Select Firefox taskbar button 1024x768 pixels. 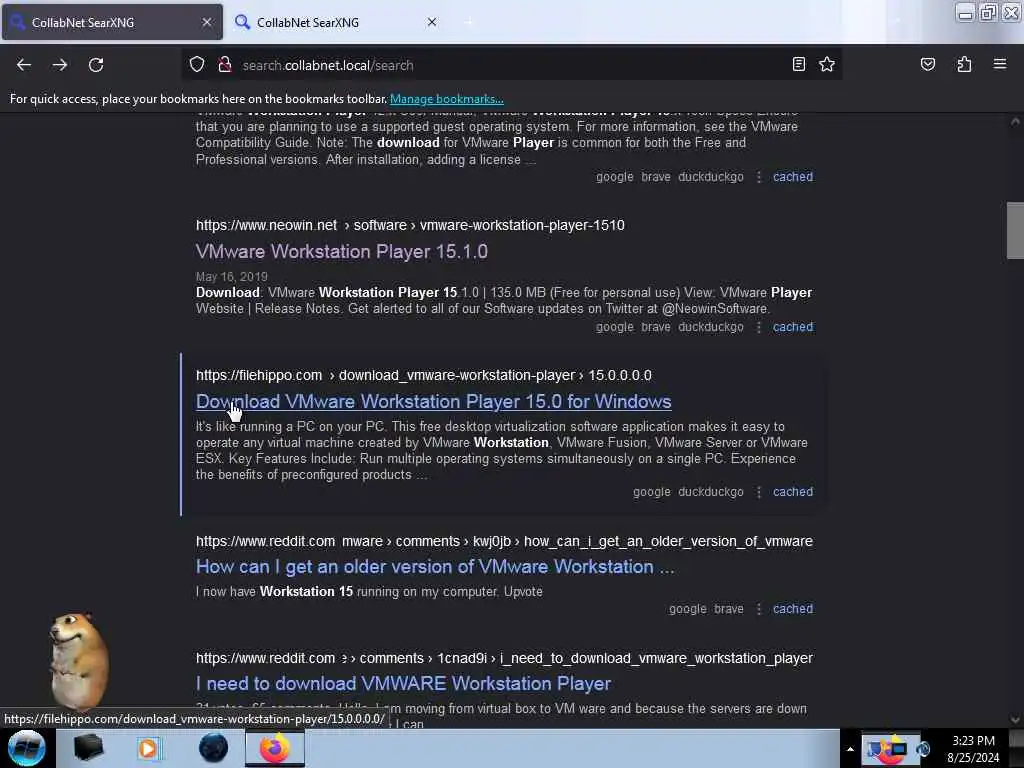click(x=275, y=748)
